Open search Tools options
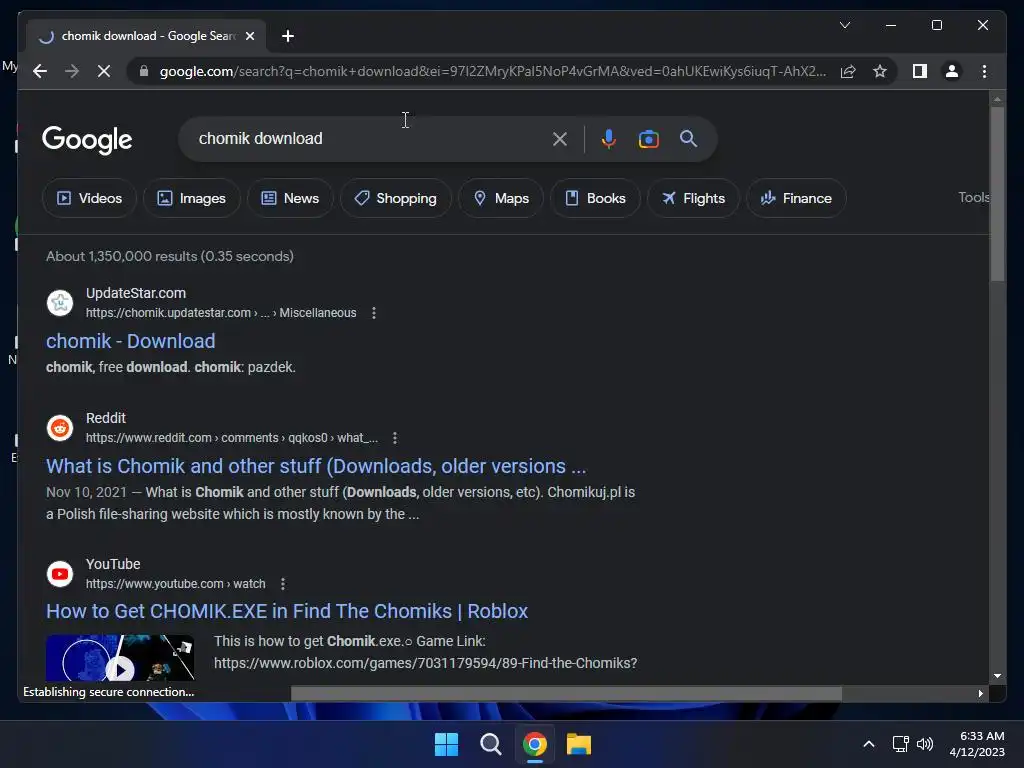1024x768 pixels. pyautogui.click(x=973, y=197)
